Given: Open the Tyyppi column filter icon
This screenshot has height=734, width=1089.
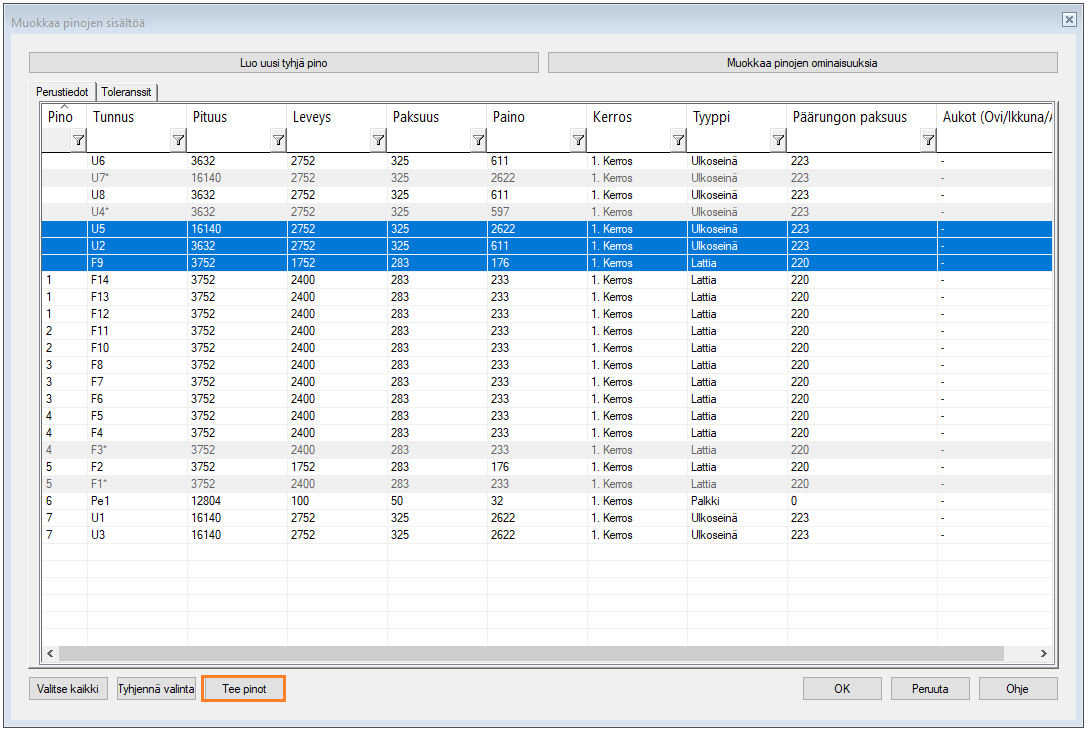Looking at the screenshot, I should coord(778,141).
